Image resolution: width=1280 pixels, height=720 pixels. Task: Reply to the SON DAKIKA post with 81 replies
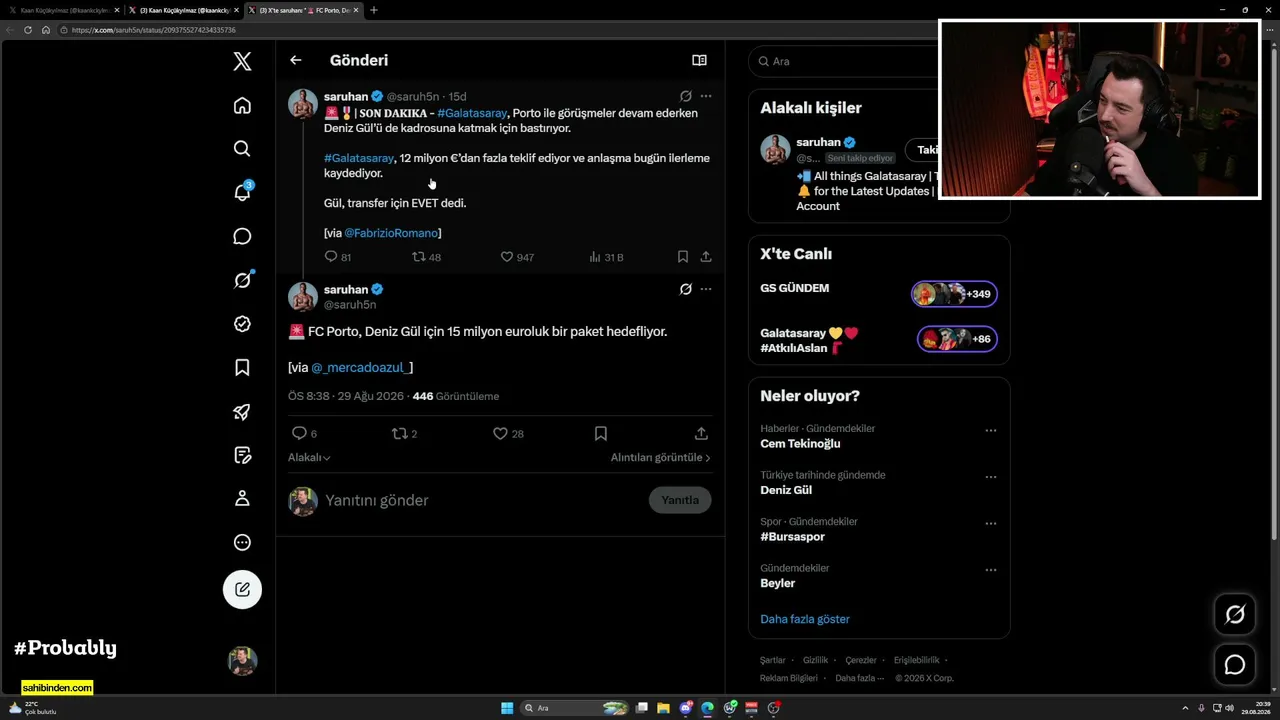[x=338, y=257]
